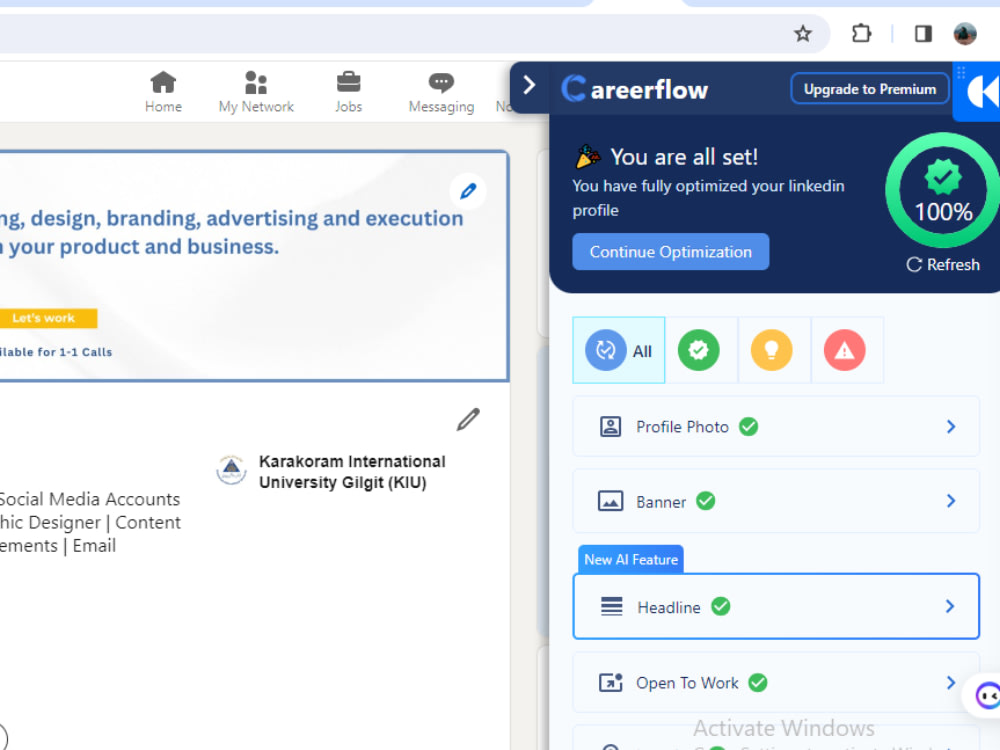Collapse Careerflow panel arrow
Viewport: 1000px width, 750px height.
(529, 85)
